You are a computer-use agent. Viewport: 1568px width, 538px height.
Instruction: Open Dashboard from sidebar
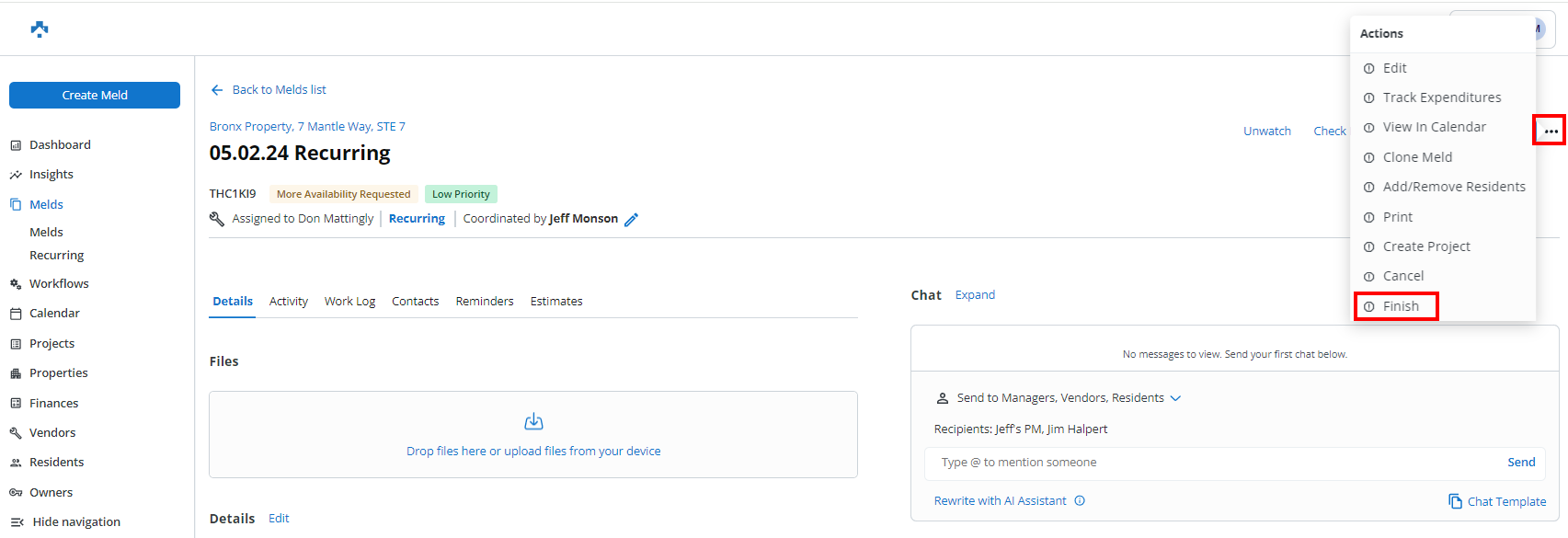[x=60, y=145]
